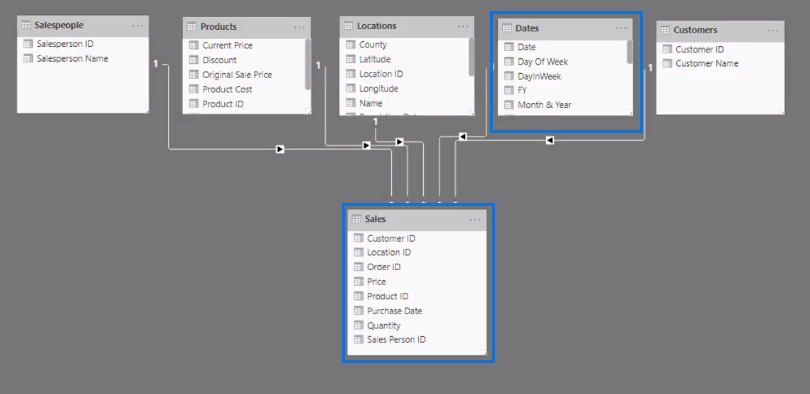Click the Dates relationship direction arrow

coord(463,136)
